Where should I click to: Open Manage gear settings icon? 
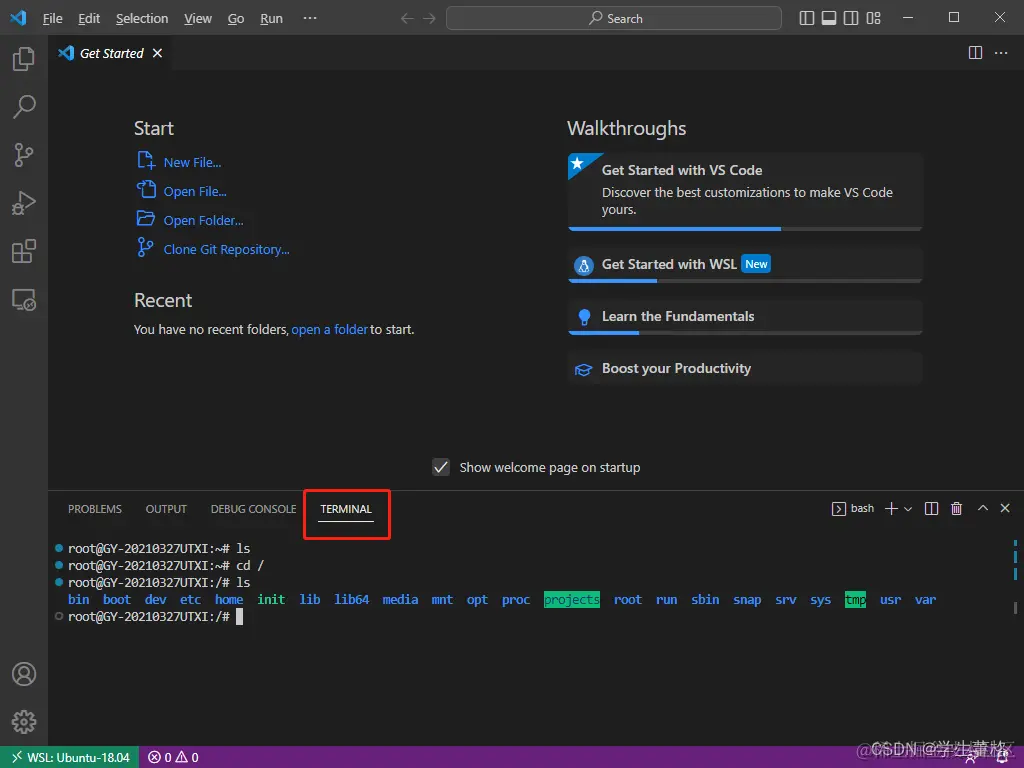click(x=24, y=722)
